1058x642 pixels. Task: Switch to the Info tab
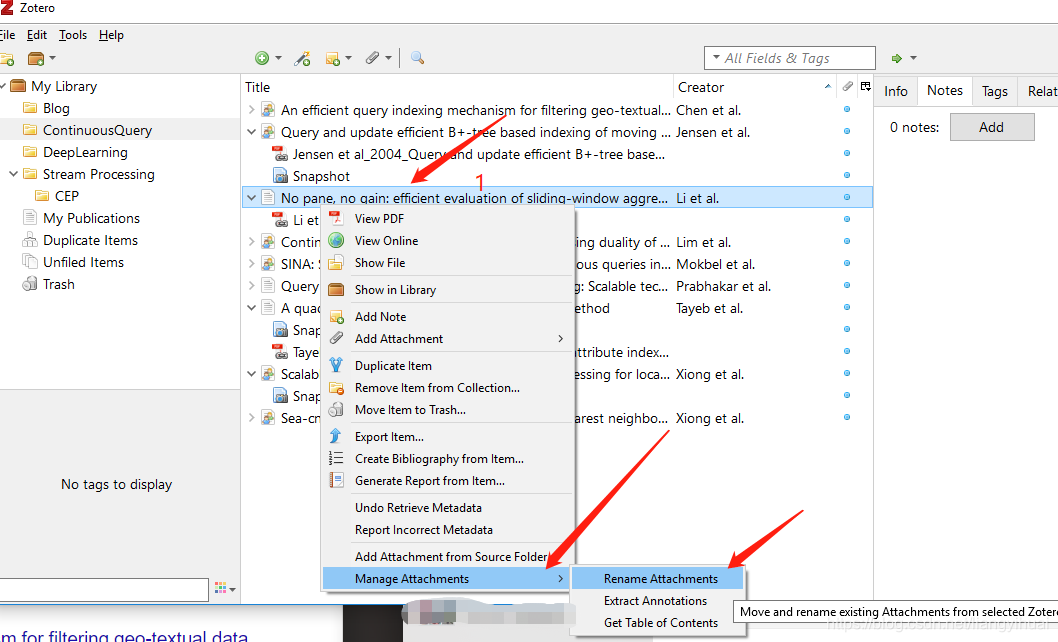(x=895, y=91)
